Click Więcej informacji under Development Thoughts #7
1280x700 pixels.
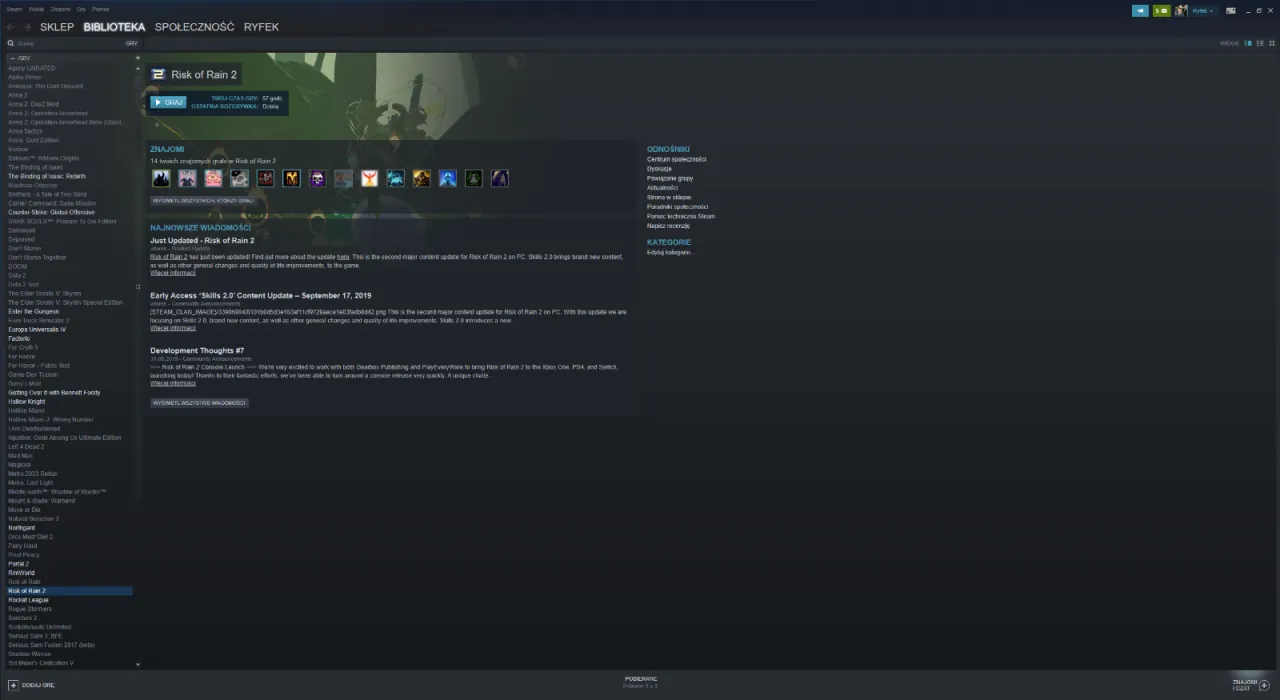173,383
